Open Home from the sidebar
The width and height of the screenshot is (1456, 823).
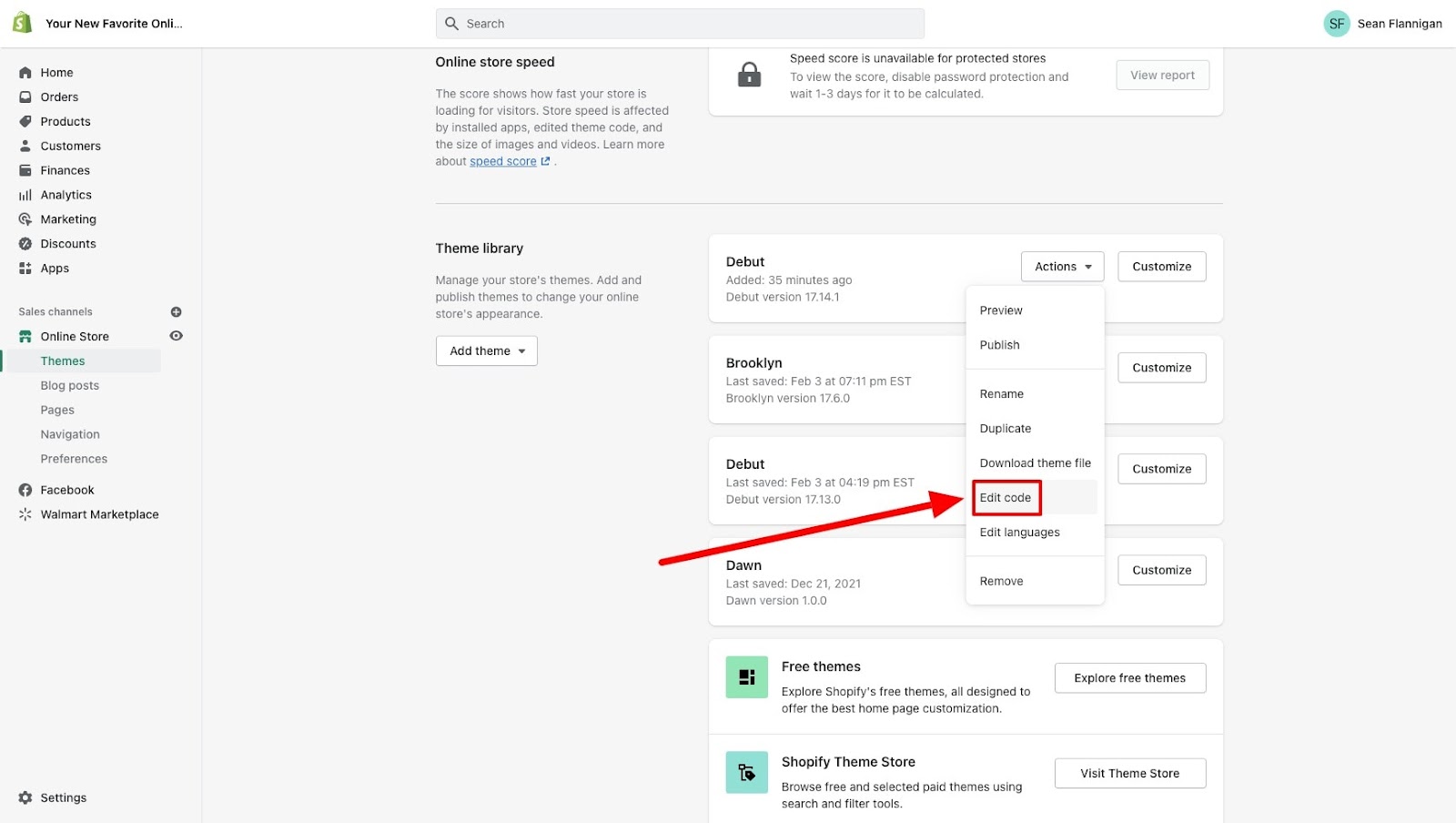point(56,73)
